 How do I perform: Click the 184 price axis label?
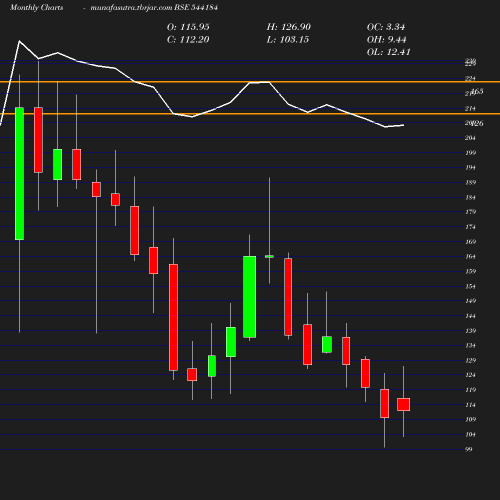(470, 197)
